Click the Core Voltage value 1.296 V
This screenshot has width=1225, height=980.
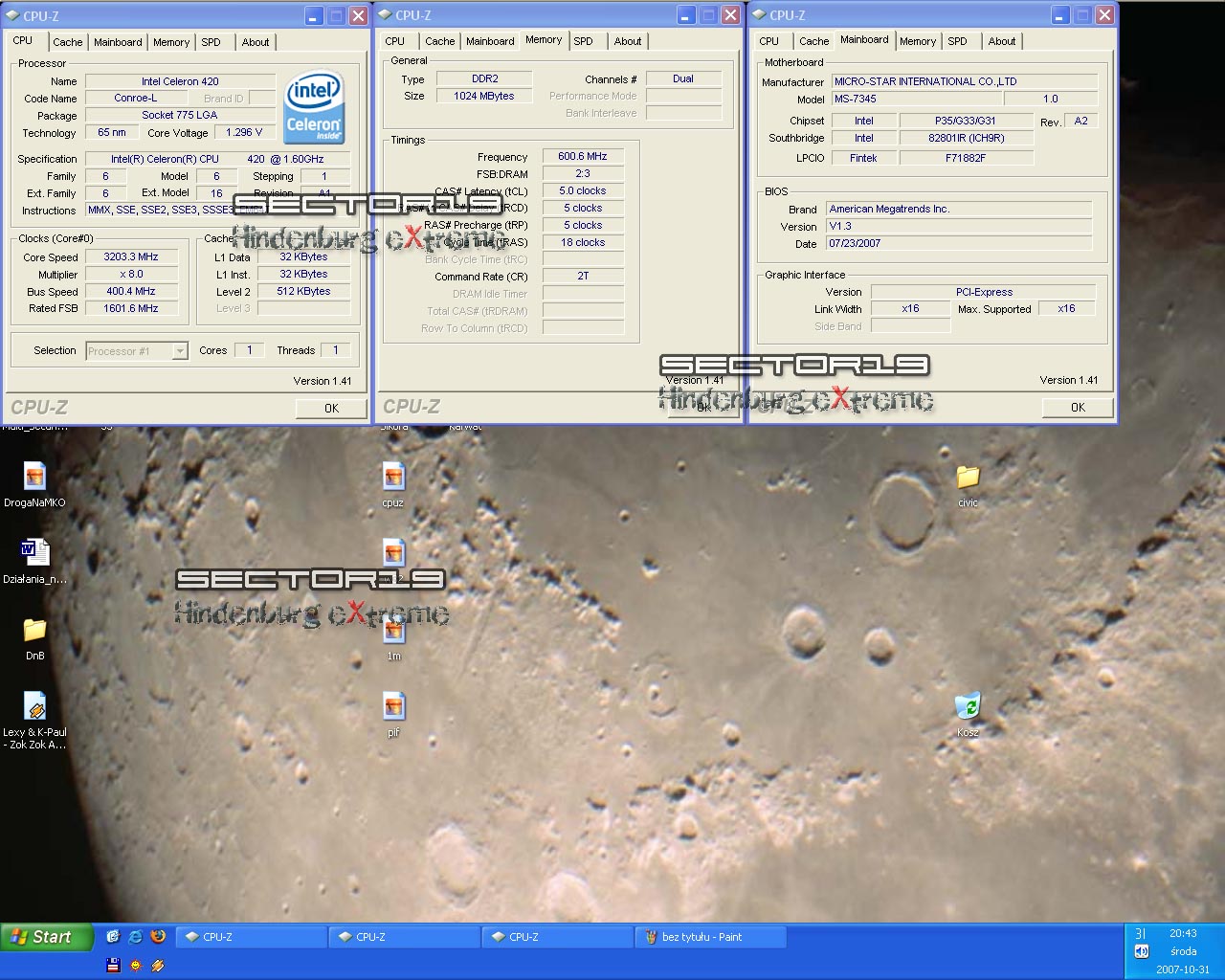pos(244,132)
